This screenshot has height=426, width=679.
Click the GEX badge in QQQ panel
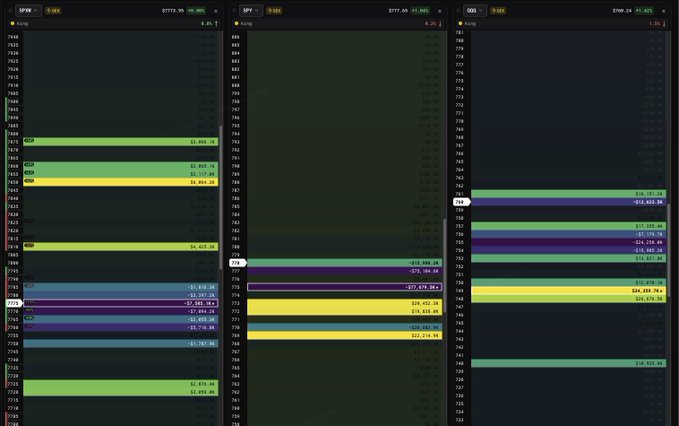[498, 10]
